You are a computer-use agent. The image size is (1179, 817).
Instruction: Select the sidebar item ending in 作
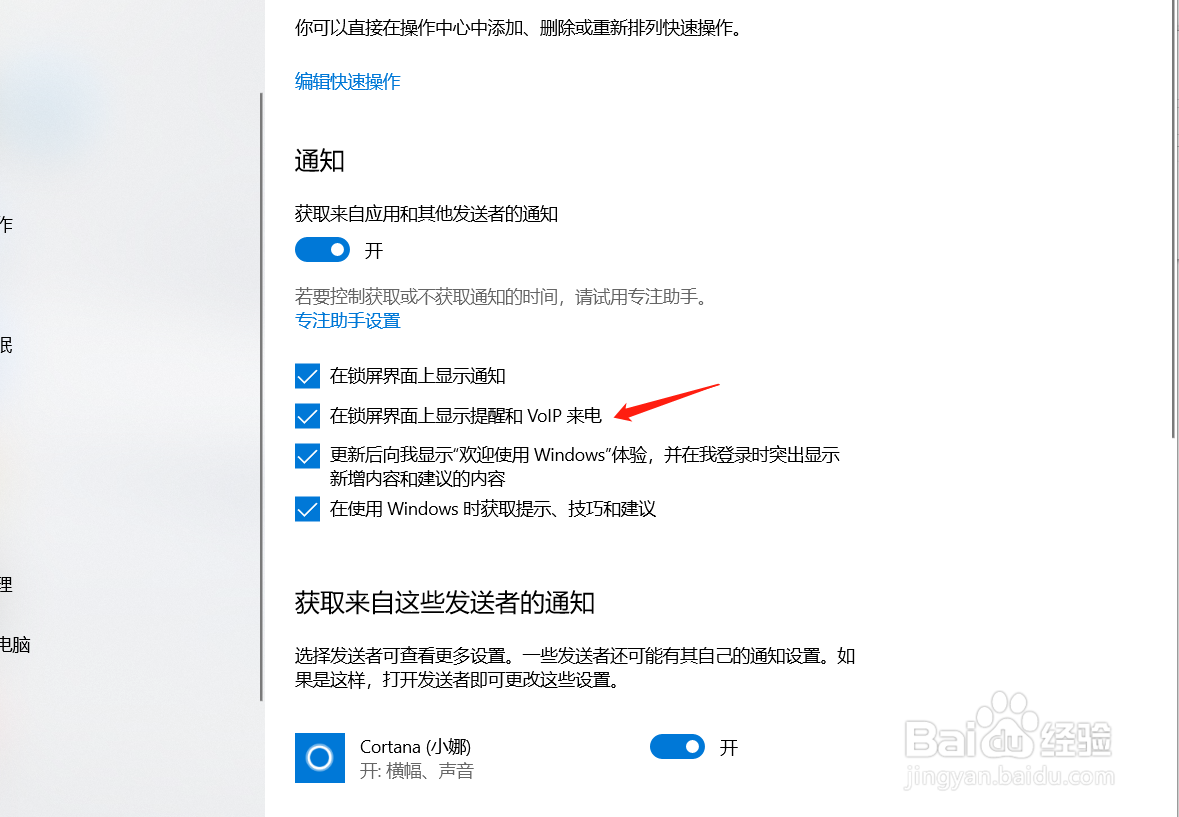(6, 224)
